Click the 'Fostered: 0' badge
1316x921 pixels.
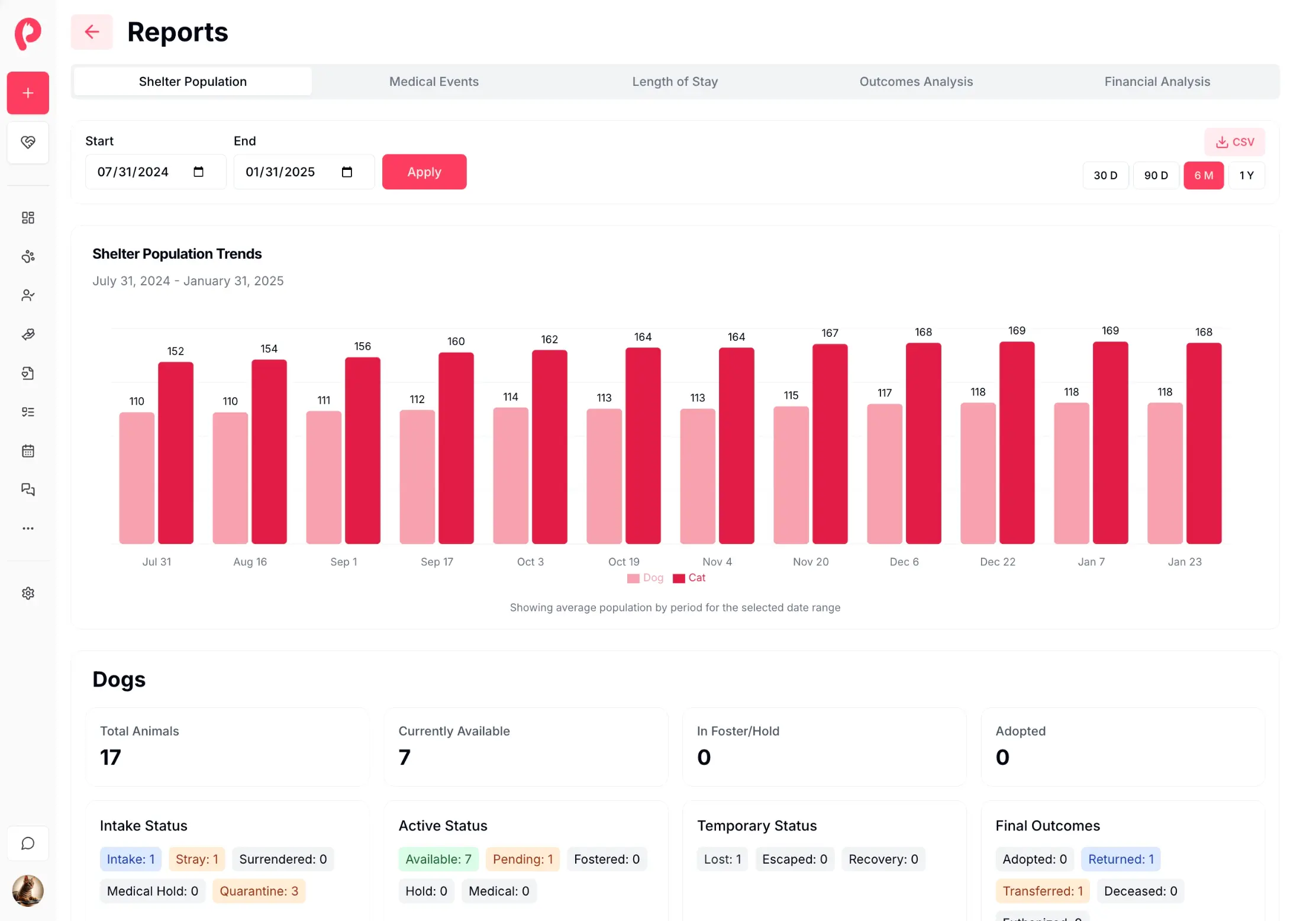pos(607,859)
